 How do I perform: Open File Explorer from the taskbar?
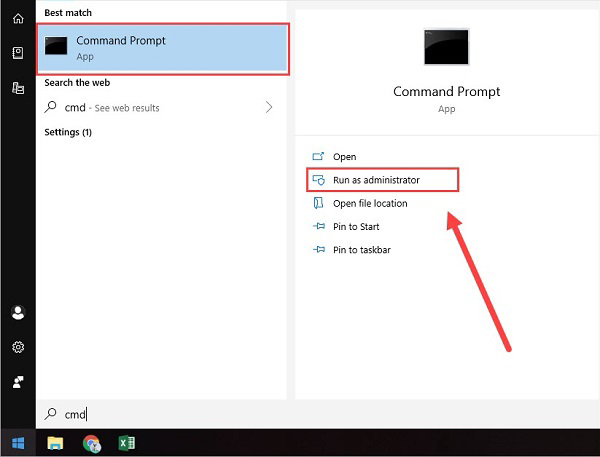[55, 443]
